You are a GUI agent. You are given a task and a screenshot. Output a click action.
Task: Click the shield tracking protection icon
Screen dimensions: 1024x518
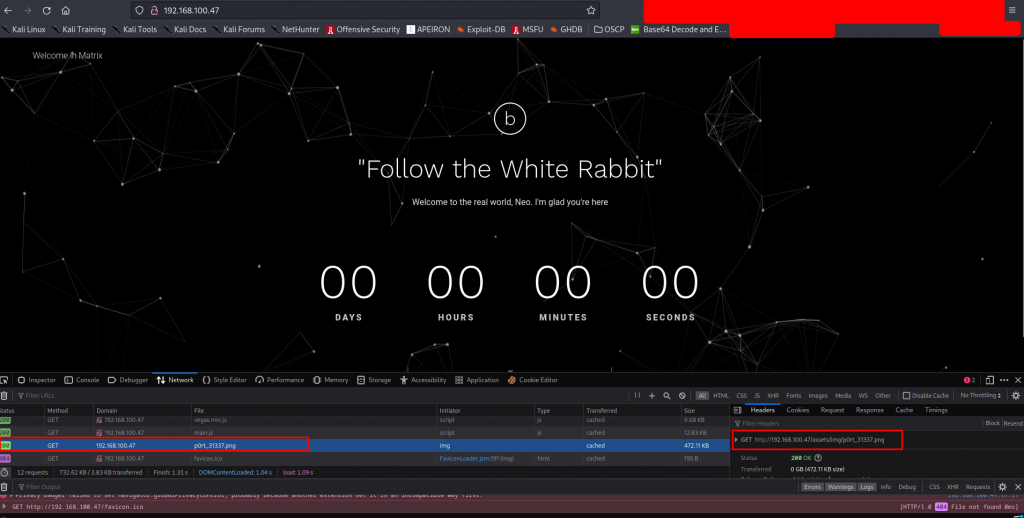[139, 10]
